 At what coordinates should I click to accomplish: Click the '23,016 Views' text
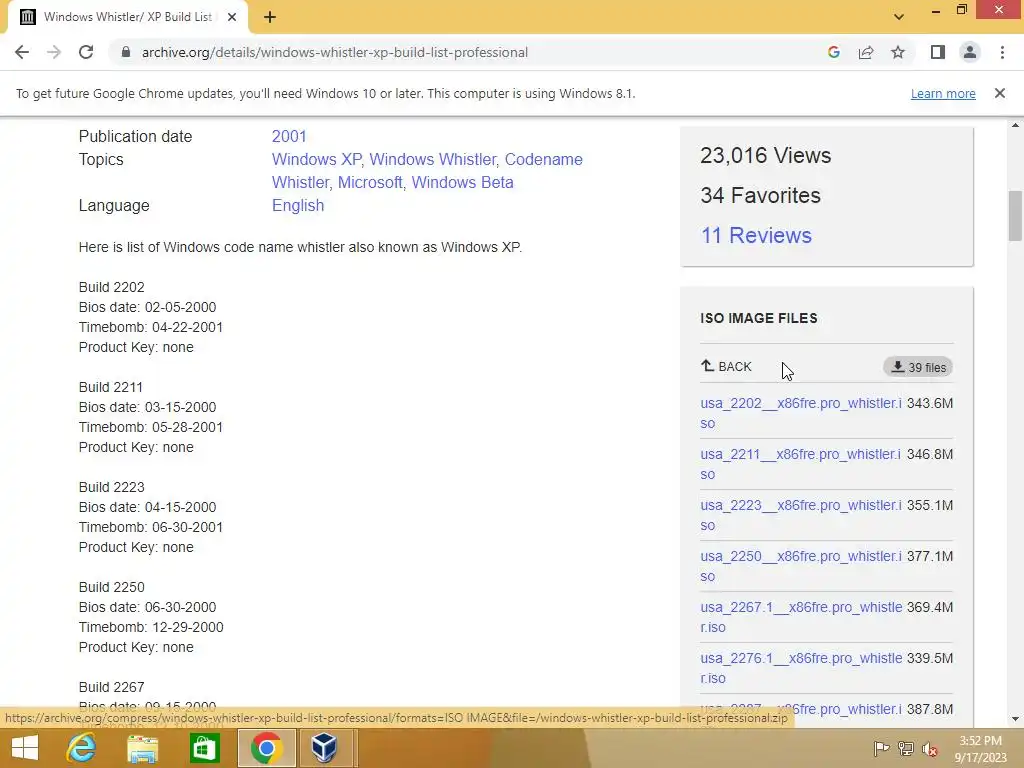tap(765, 155)
